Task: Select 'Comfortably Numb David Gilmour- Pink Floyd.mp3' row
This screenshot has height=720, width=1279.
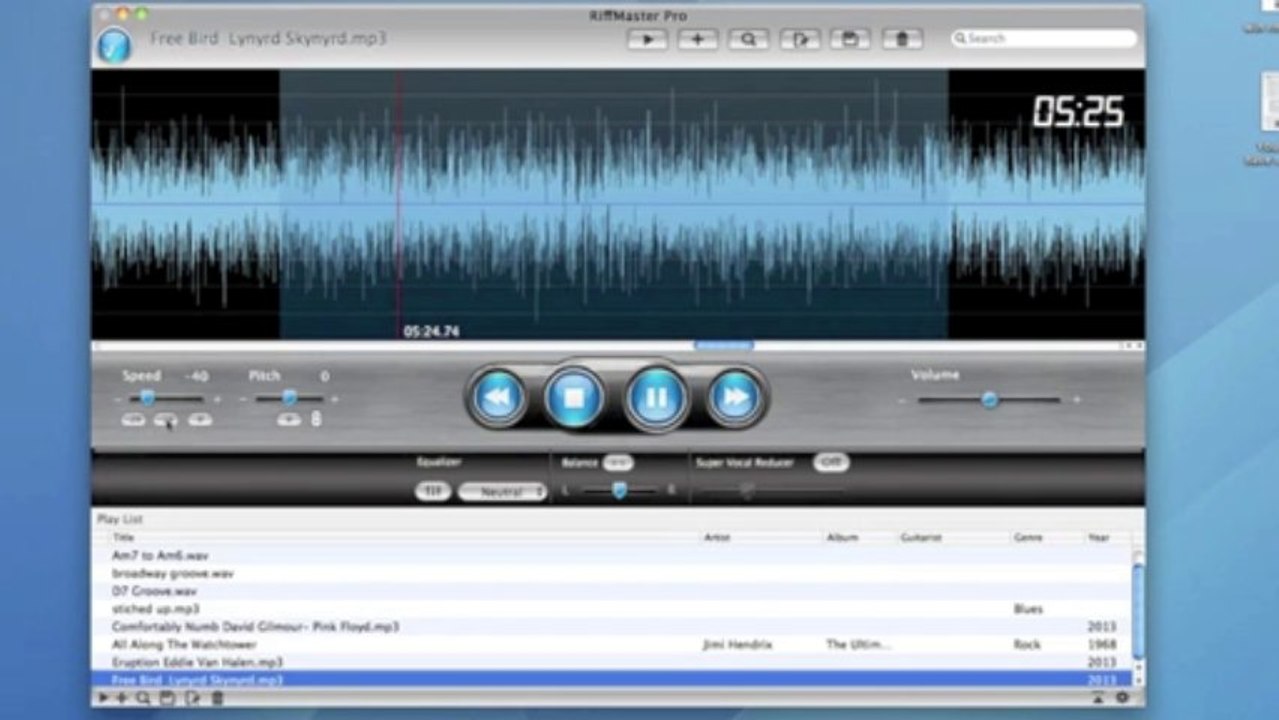Action: coord(612,626)
